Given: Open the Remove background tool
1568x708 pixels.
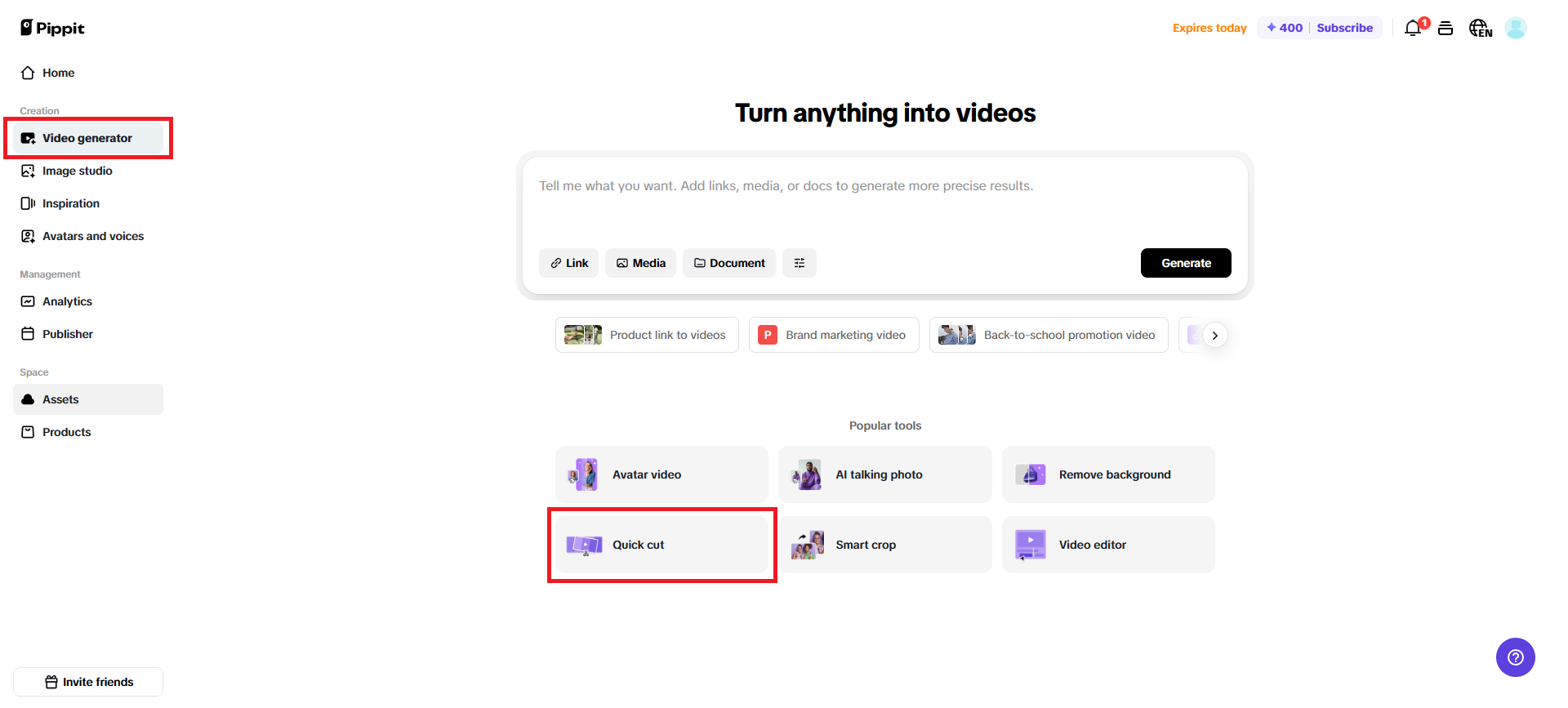Looking at the screenshot, I should 1108,474.
